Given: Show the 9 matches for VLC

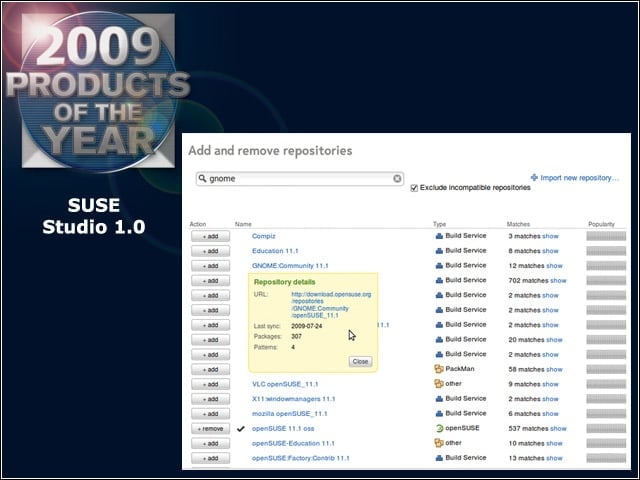Looking at the screenshot, I should 550,384.
